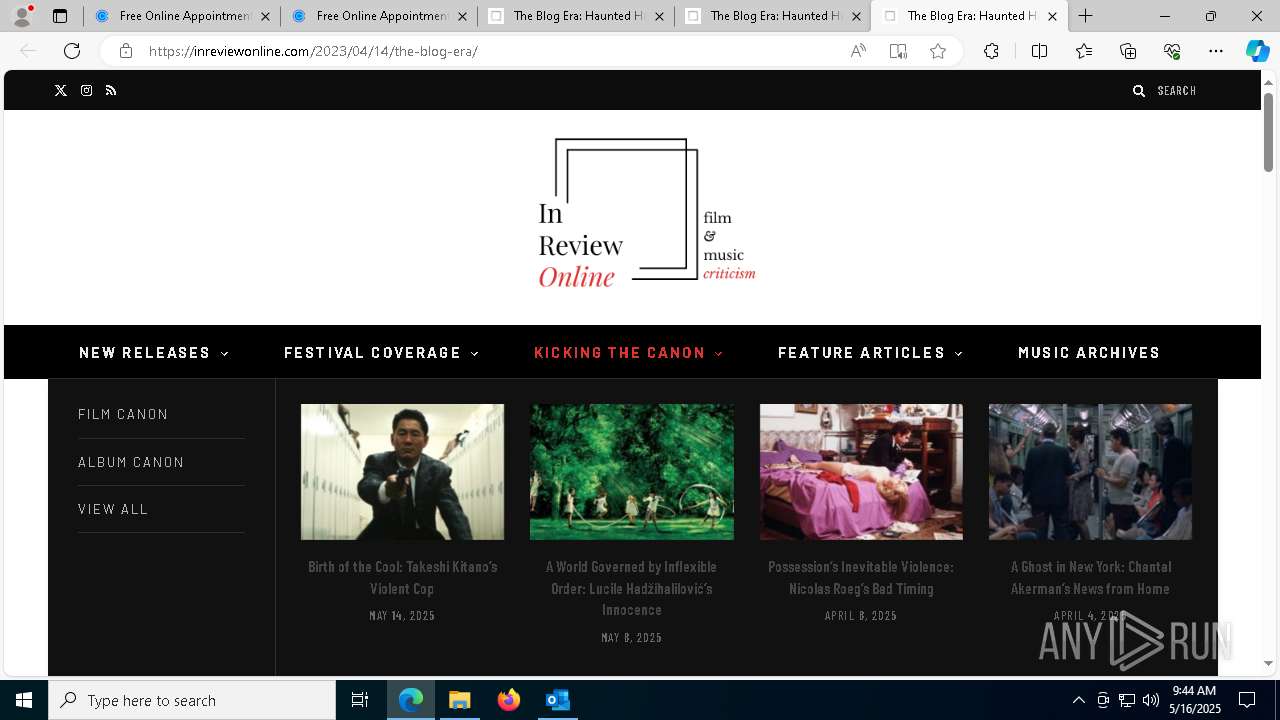
Task: Click the SEARCH text in the header
Action: coord(1177,91)
